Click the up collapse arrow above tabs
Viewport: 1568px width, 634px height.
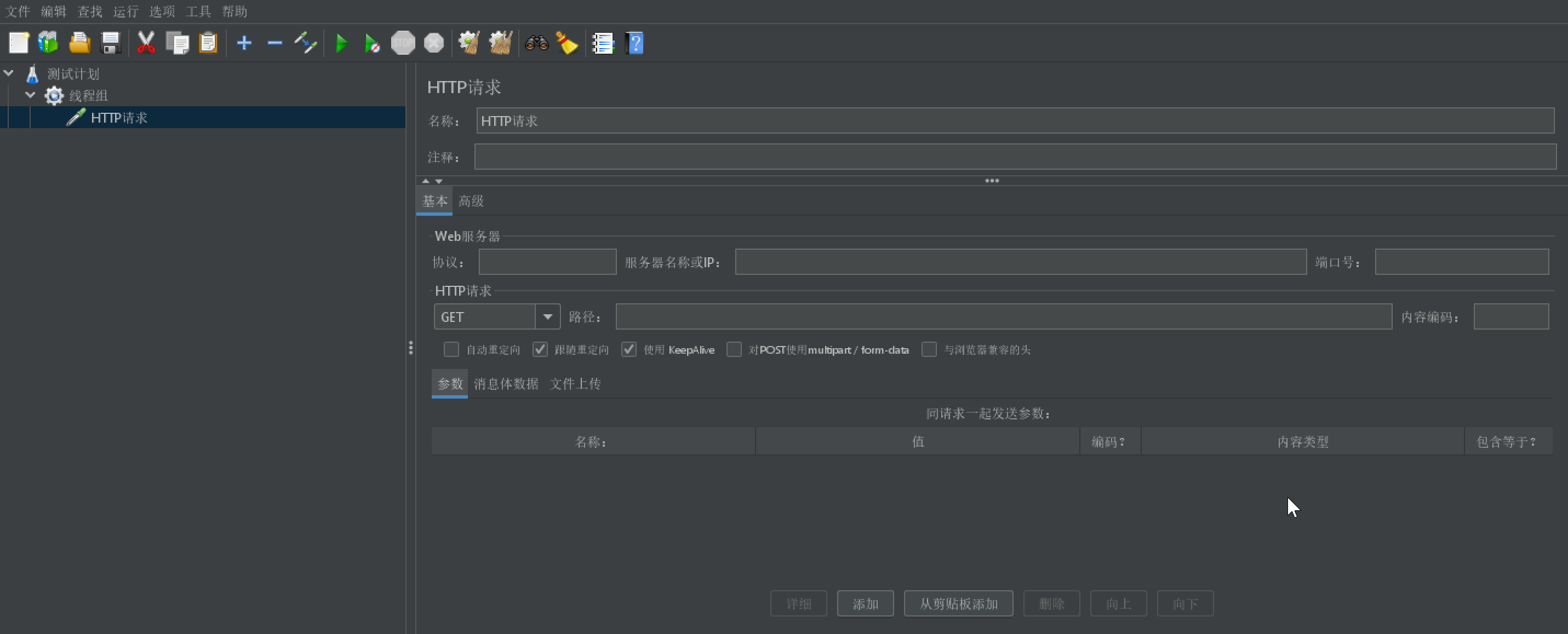click(x=426, y=181)
